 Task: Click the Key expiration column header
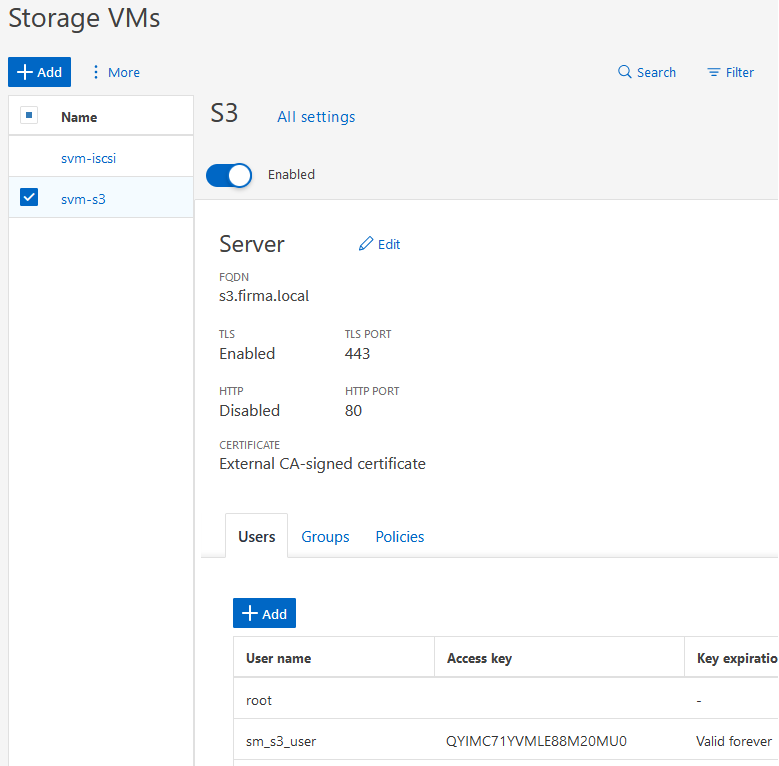[x=732, y=658]
